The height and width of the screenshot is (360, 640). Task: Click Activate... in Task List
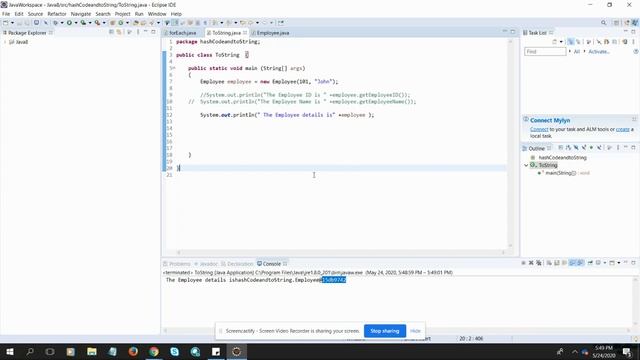(599, 52)
